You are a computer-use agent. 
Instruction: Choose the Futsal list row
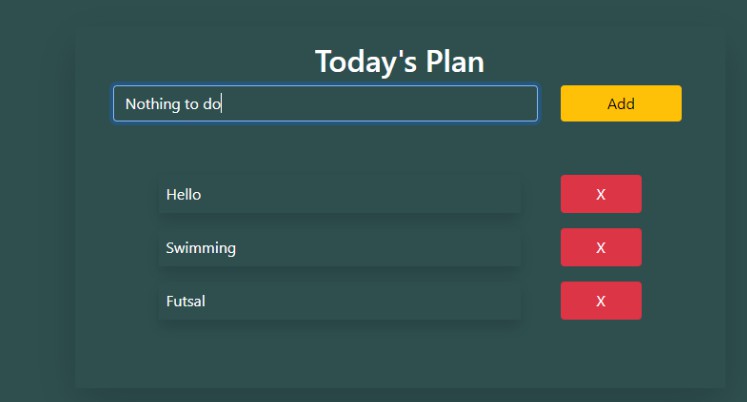pyautogui.click(x=339, y=301)
